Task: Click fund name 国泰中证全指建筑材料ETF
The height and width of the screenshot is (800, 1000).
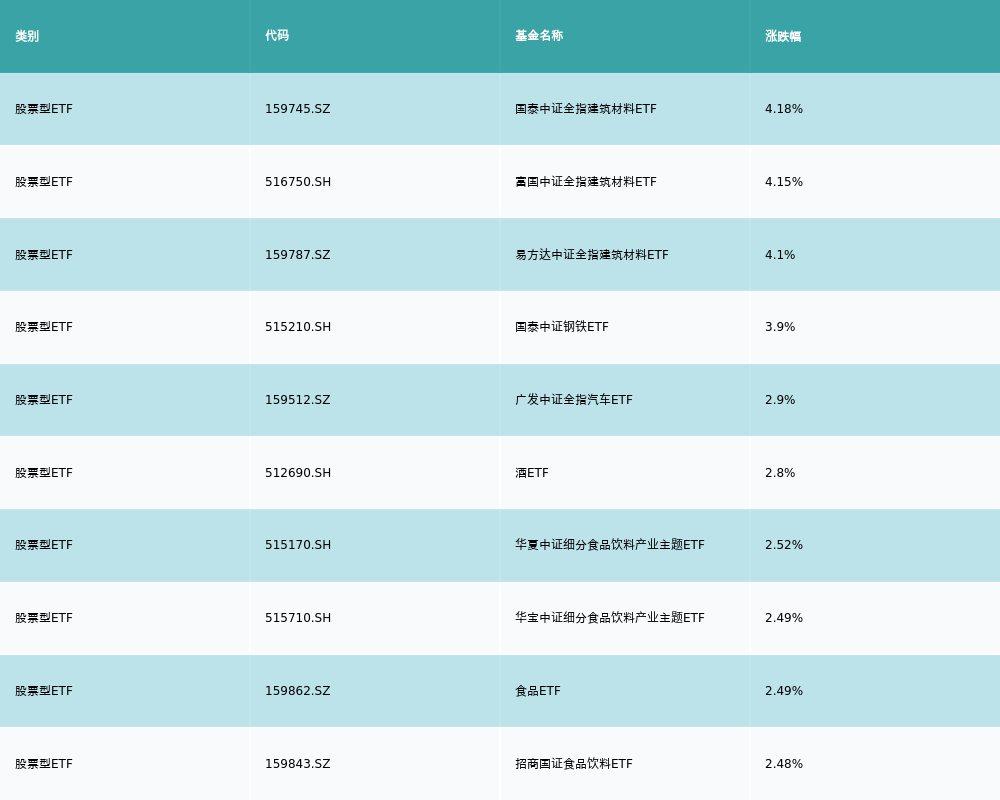Action: coord(585,109)
